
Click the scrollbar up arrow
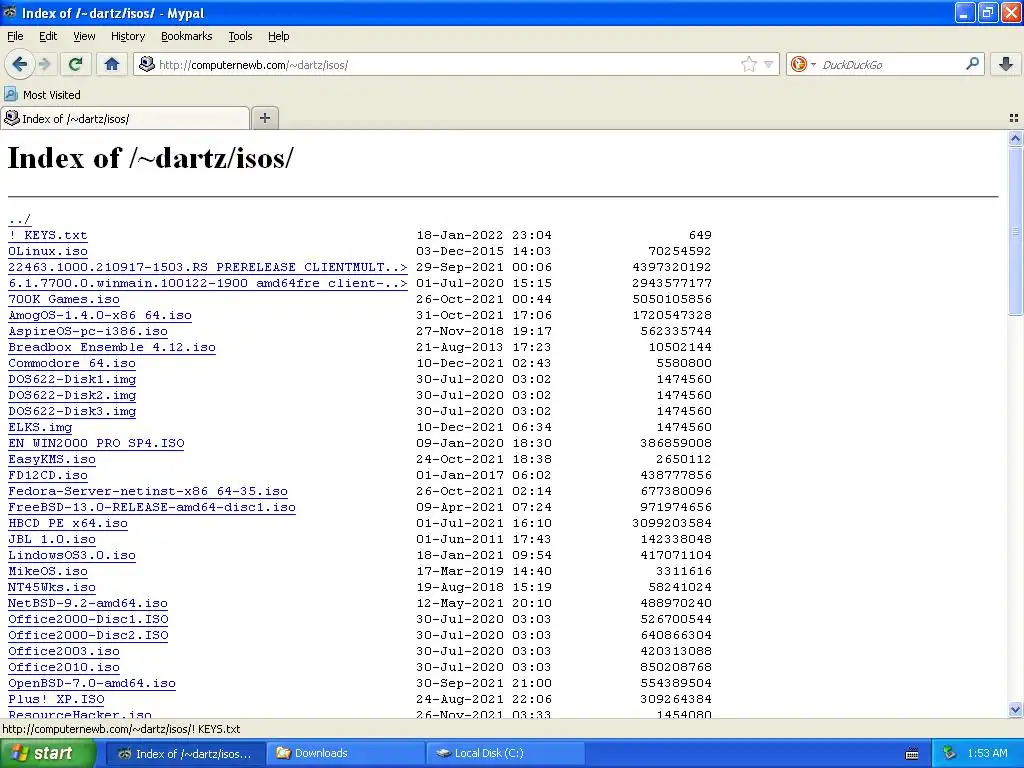click(x=1015, y=138)
